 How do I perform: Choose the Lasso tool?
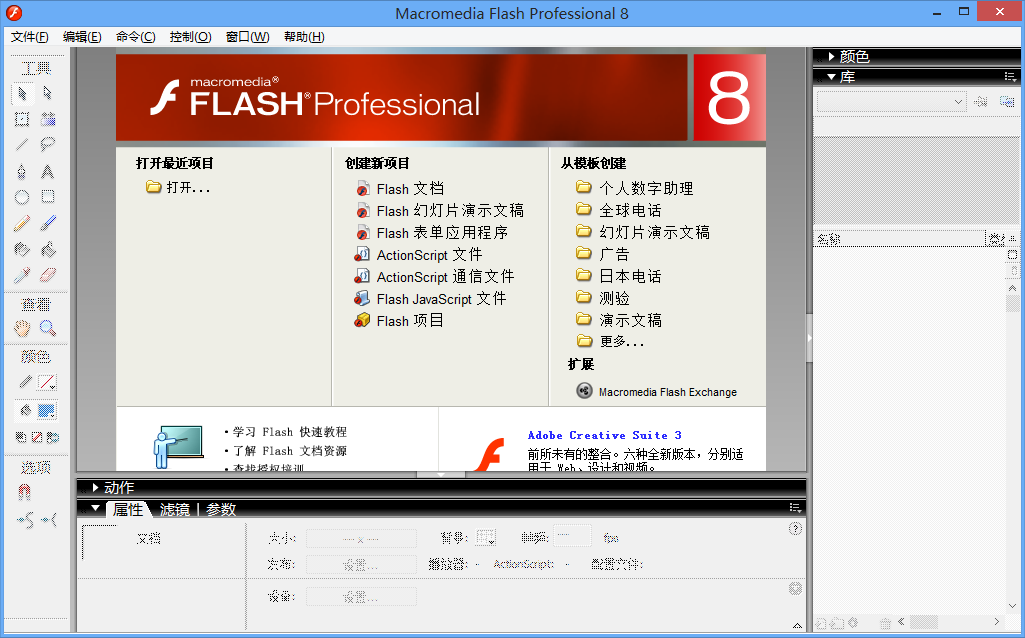pos(47,143)
